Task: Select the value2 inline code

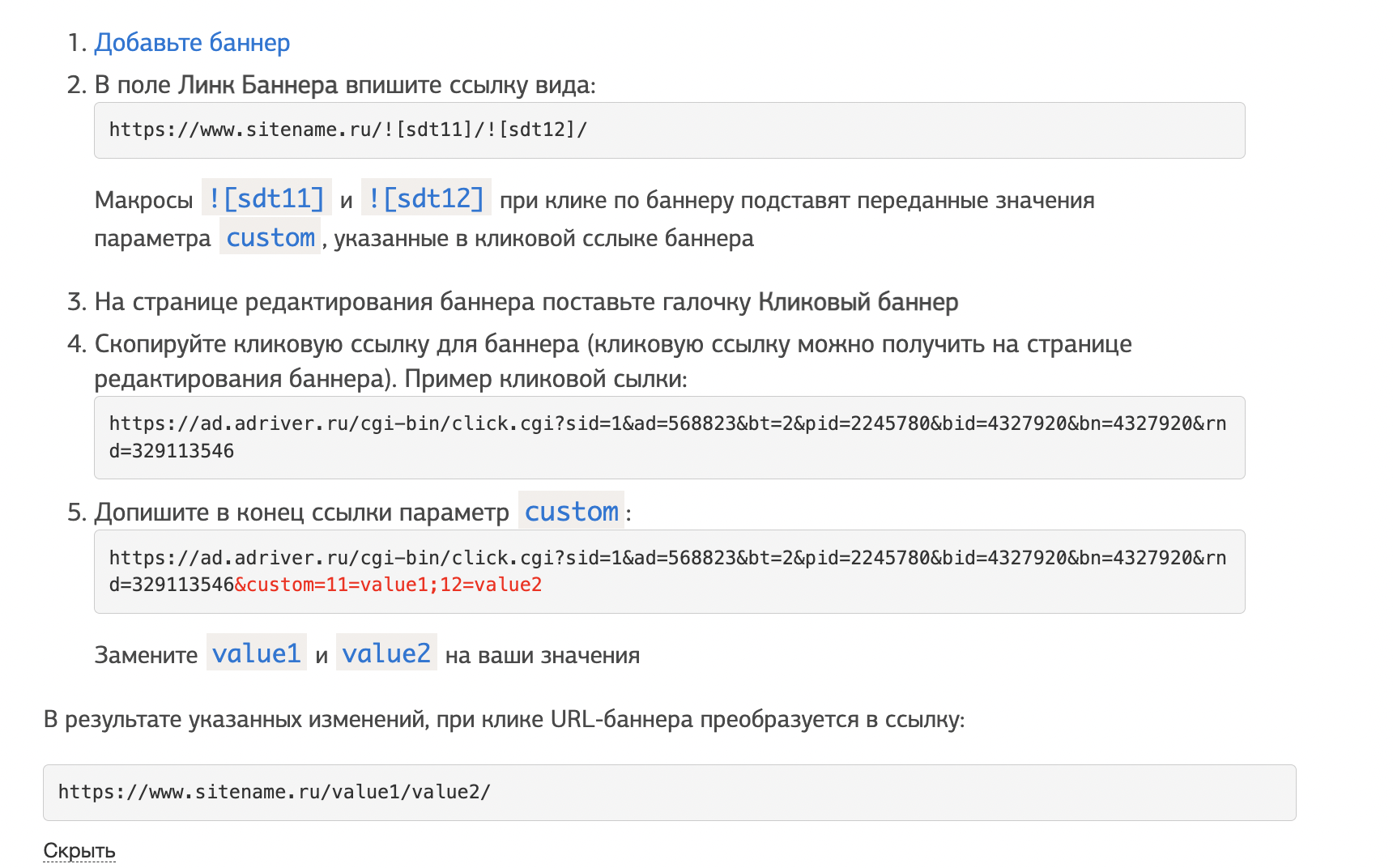Action: pyautogui.click(x=386, y=653)
